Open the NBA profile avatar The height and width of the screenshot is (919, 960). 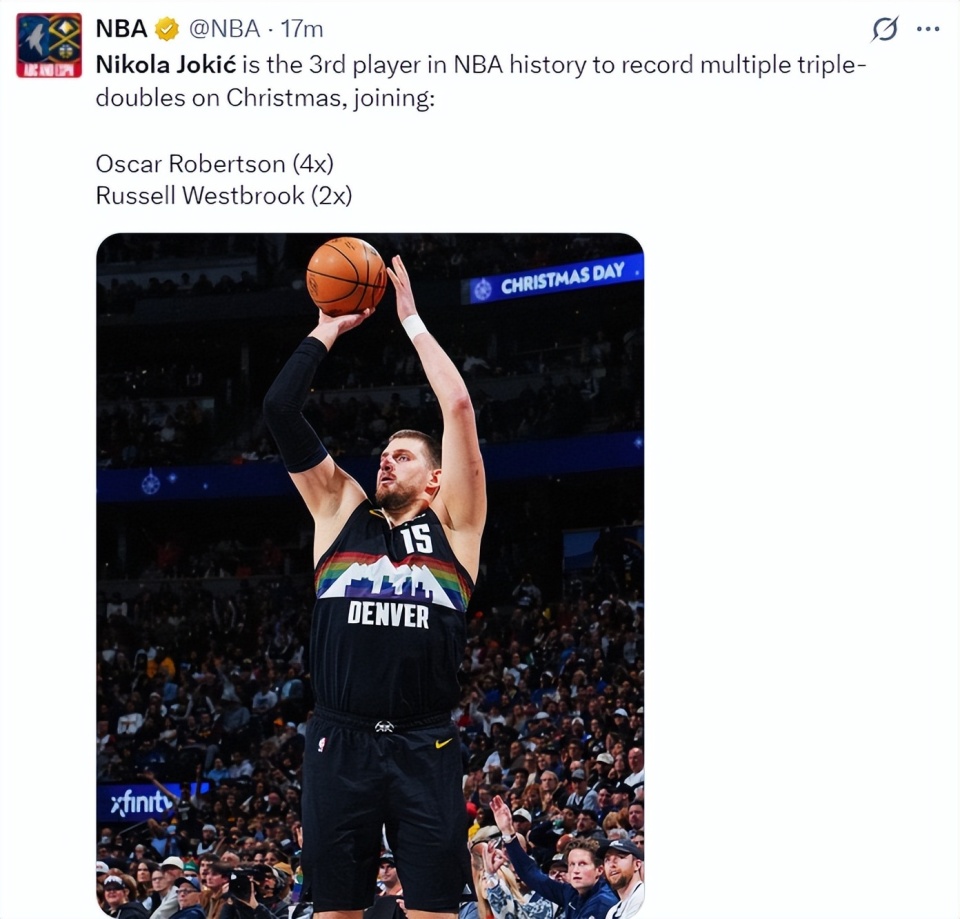click(x=49, y=46)
